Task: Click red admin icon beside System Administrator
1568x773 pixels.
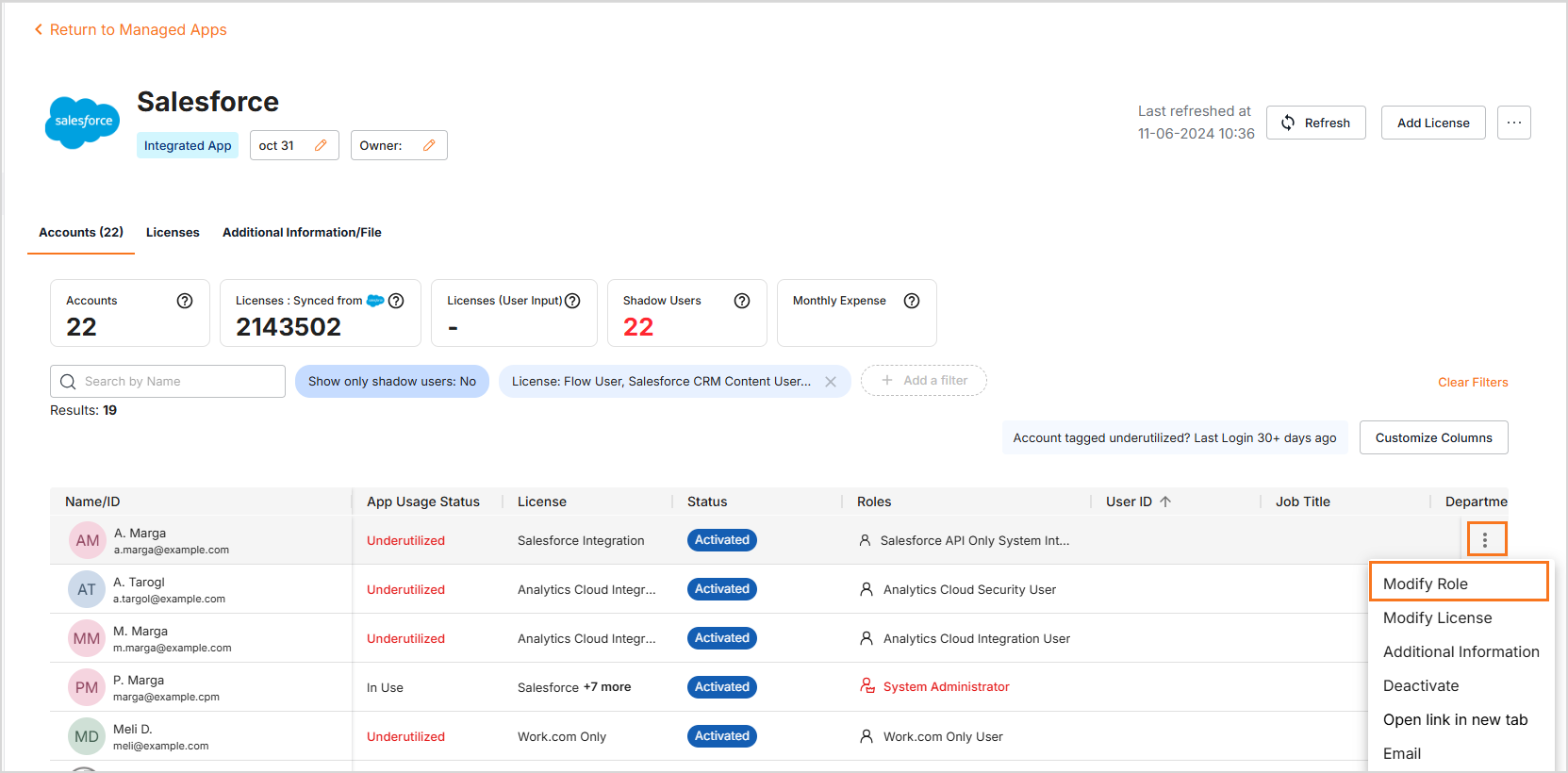Action: [x=867, y=686]
